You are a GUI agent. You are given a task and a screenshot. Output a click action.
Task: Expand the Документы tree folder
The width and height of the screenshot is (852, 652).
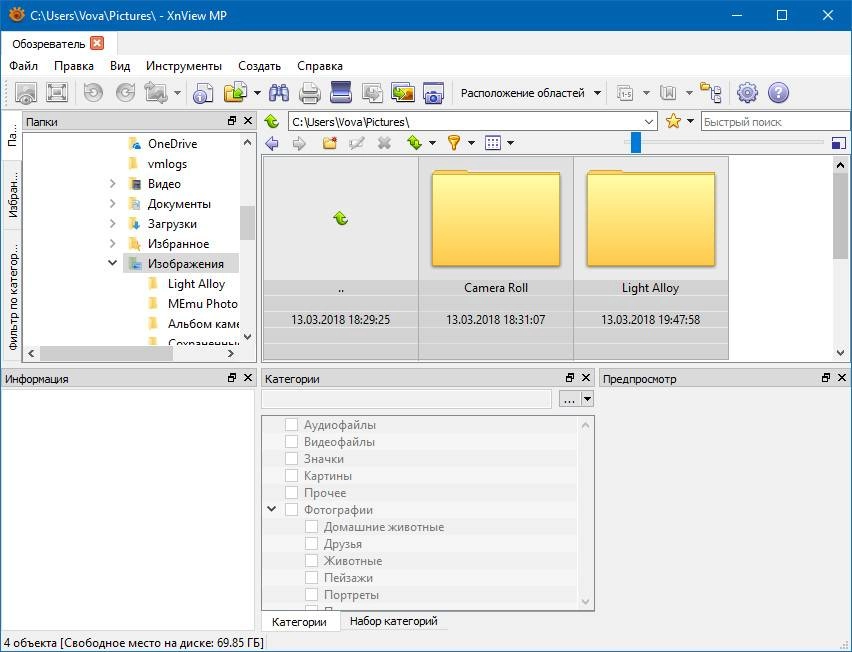click(x=112, y=204)
